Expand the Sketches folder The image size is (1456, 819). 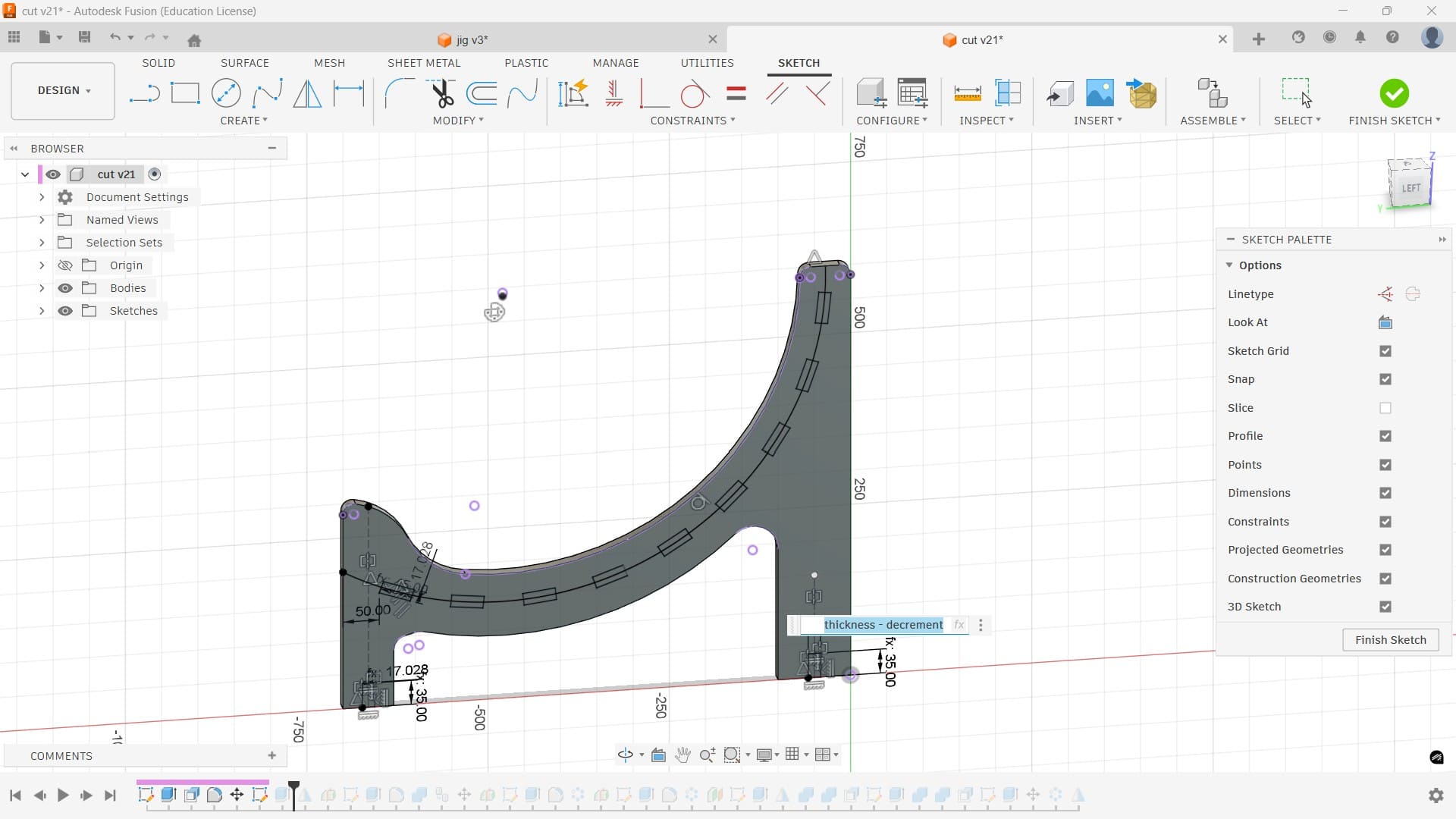(42, 311)
